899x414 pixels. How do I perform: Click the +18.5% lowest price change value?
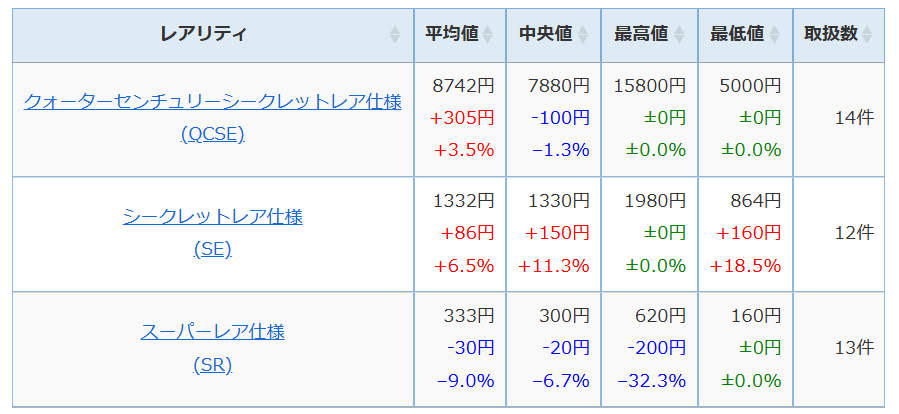coord(745,266)
